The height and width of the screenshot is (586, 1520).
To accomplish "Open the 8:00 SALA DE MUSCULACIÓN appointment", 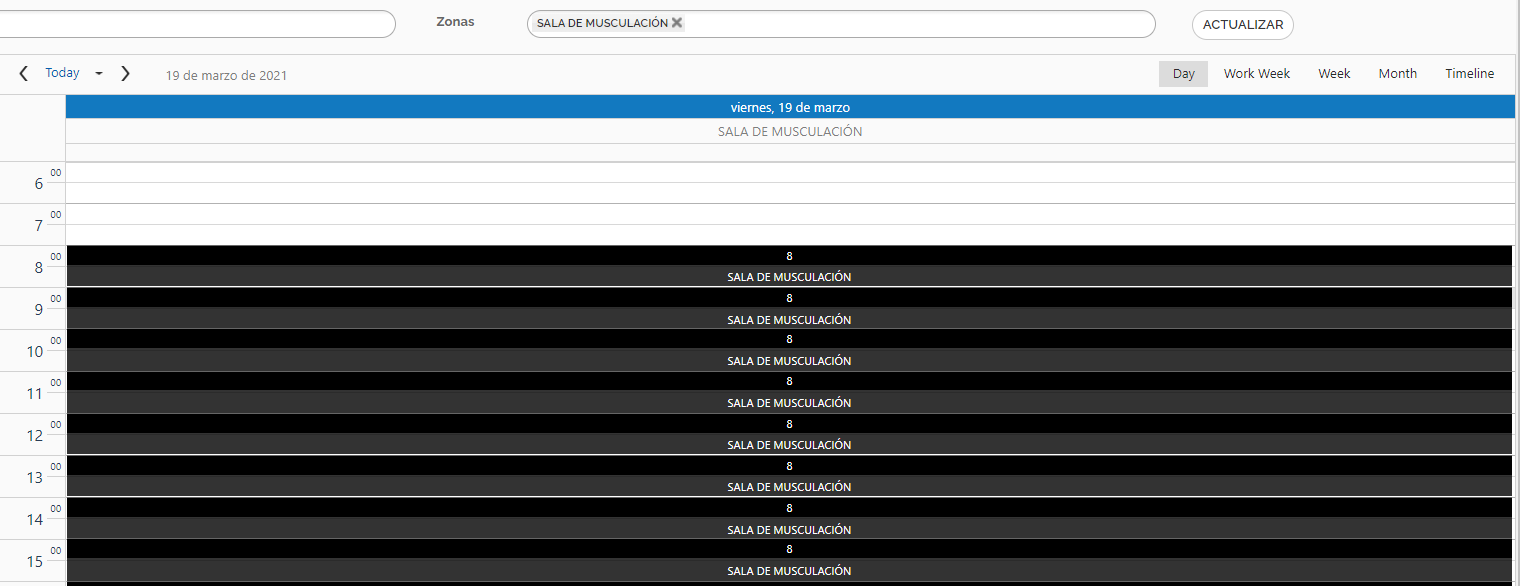I will click(x=790, y=266).
